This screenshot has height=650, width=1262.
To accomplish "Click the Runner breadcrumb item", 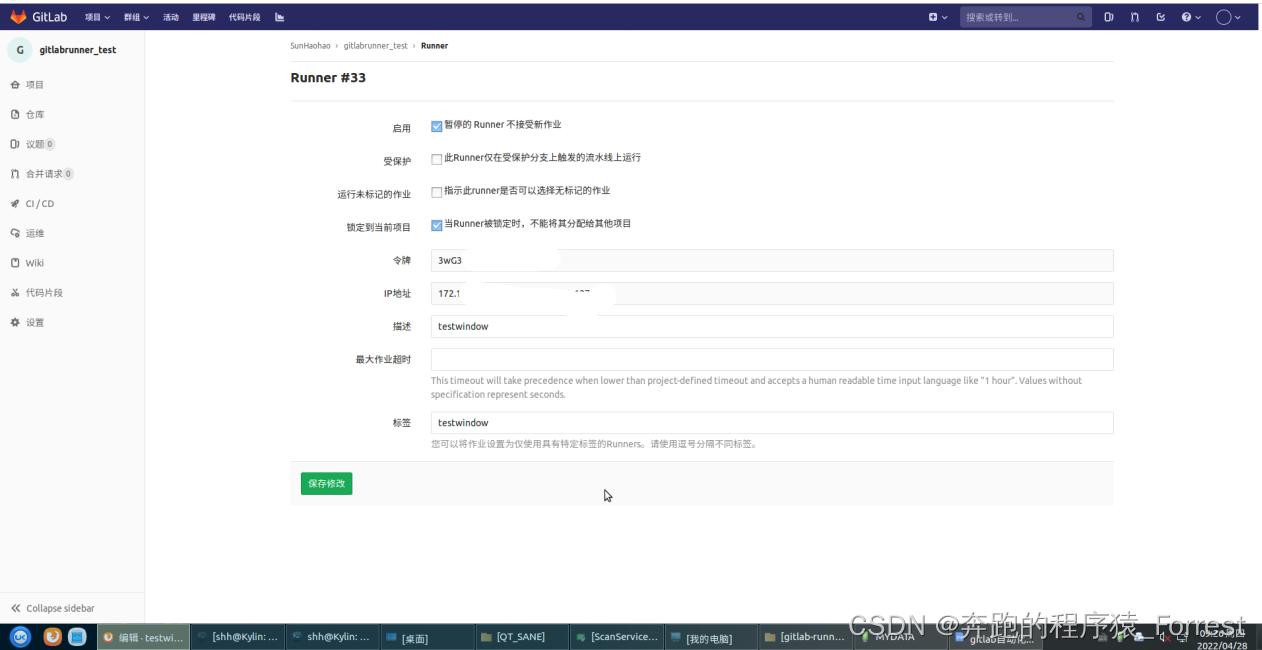I will coord(434,46).
